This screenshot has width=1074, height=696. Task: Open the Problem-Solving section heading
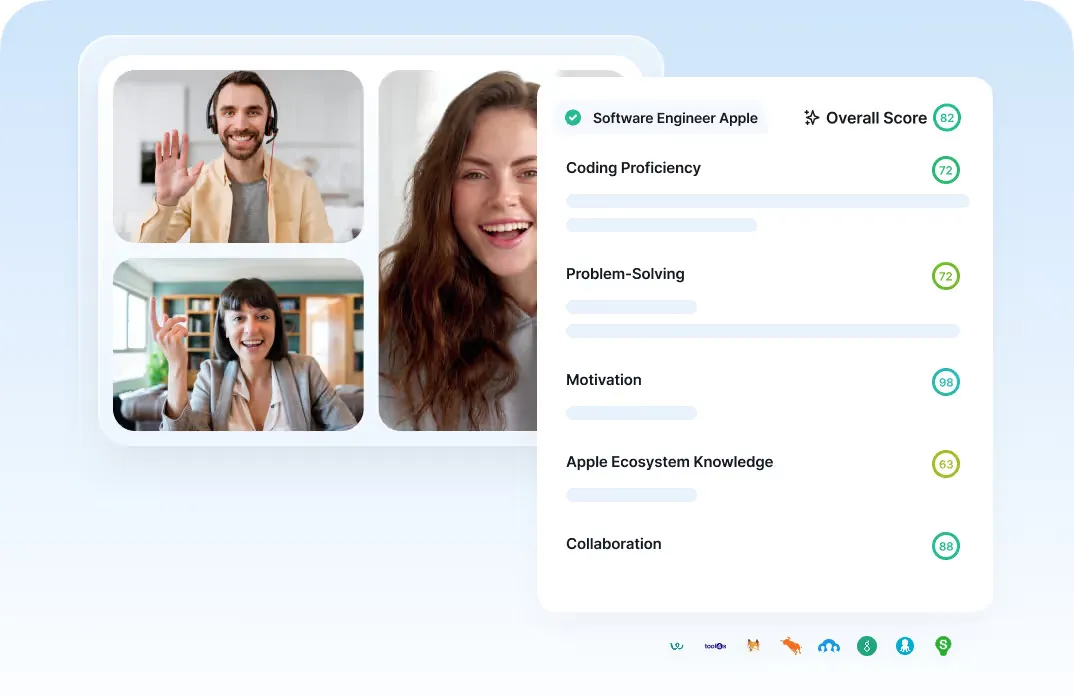click(x=625, y=274)
